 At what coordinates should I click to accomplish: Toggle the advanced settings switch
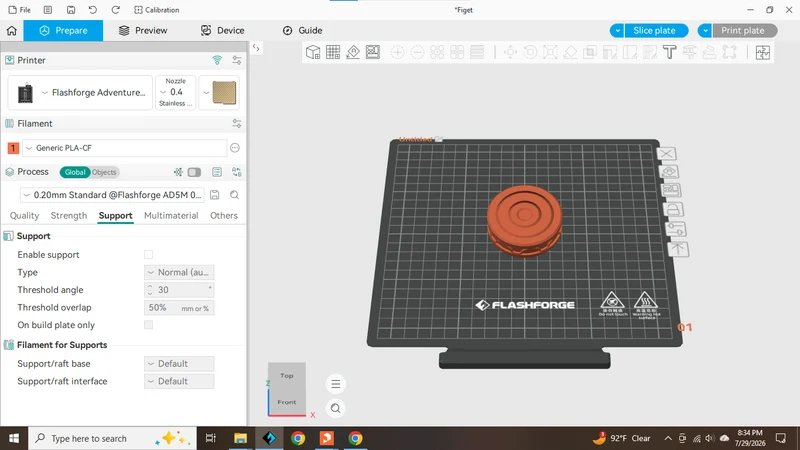click(x=194, y=172)
